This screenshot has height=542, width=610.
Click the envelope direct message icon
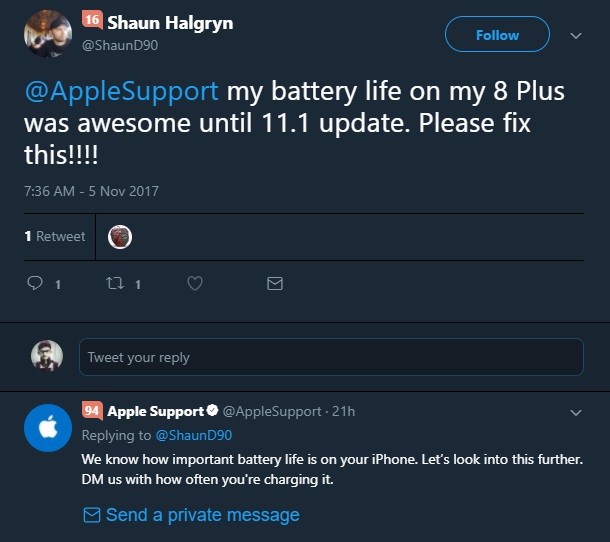[x=275, y=284]
